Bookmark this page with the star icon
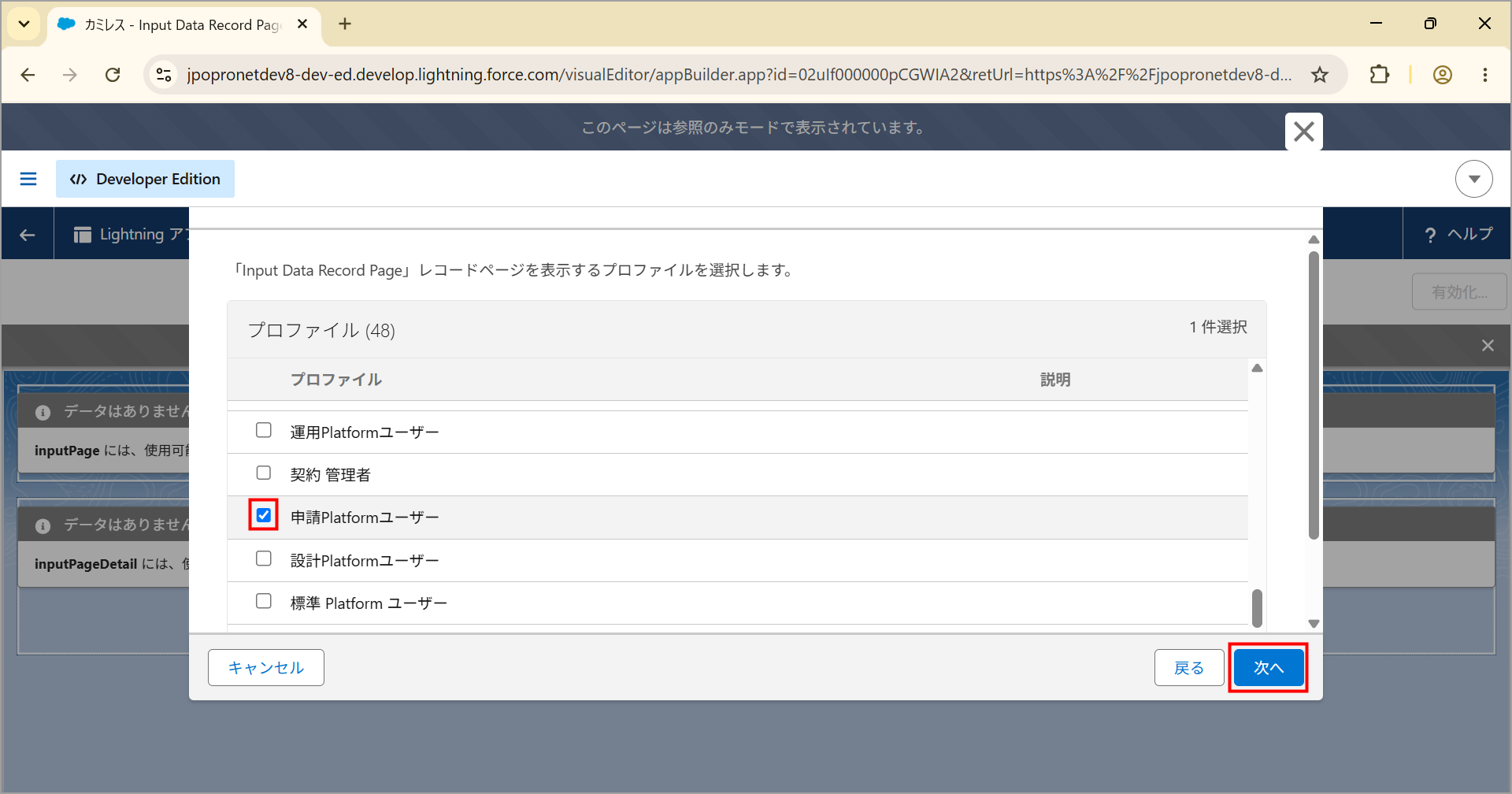This screenshot has width=1512, height=794. coord(1320,75)
